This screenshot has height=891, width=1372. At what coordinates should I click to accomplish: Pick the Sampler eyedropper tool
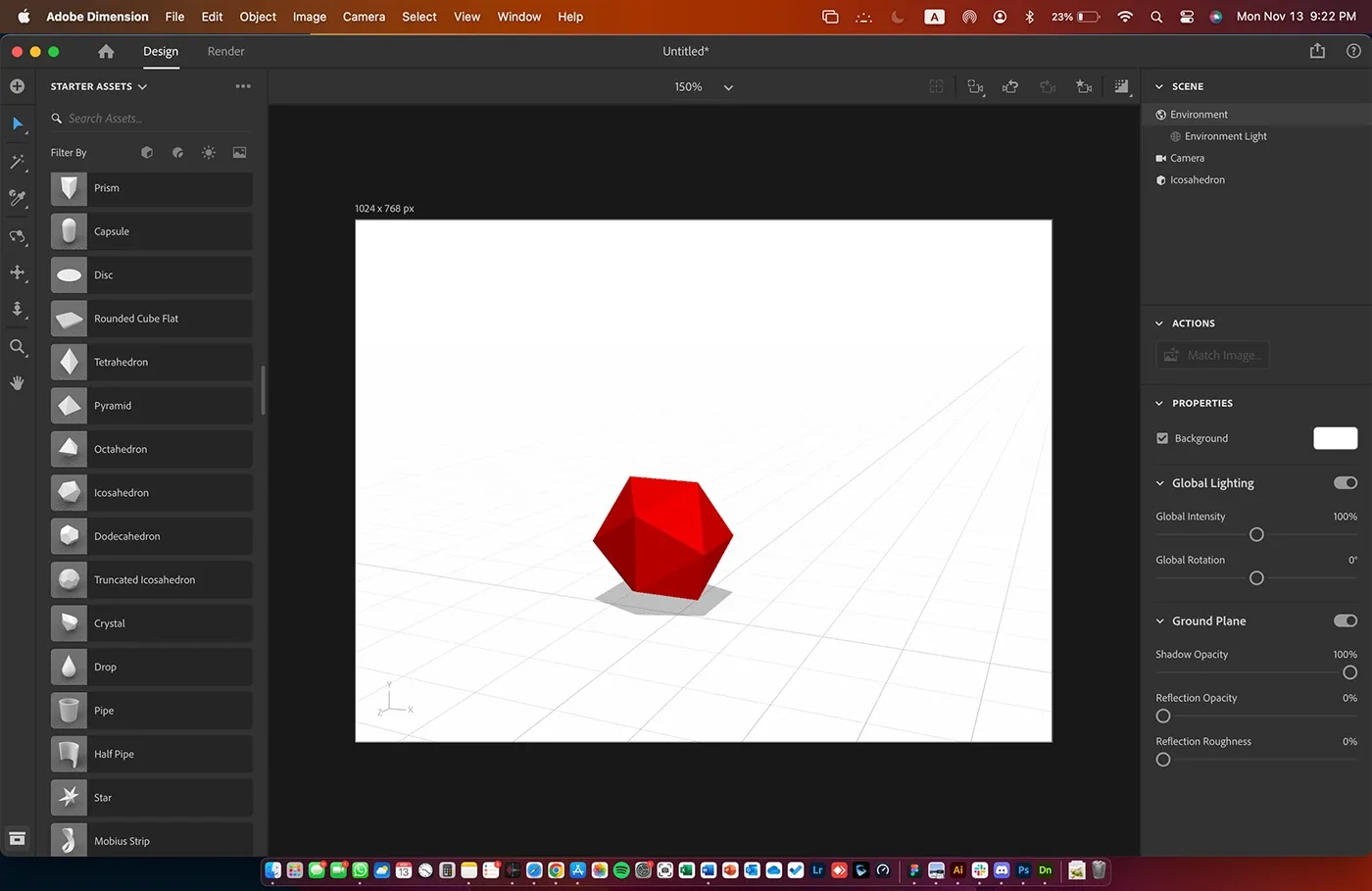coord(18,198)
